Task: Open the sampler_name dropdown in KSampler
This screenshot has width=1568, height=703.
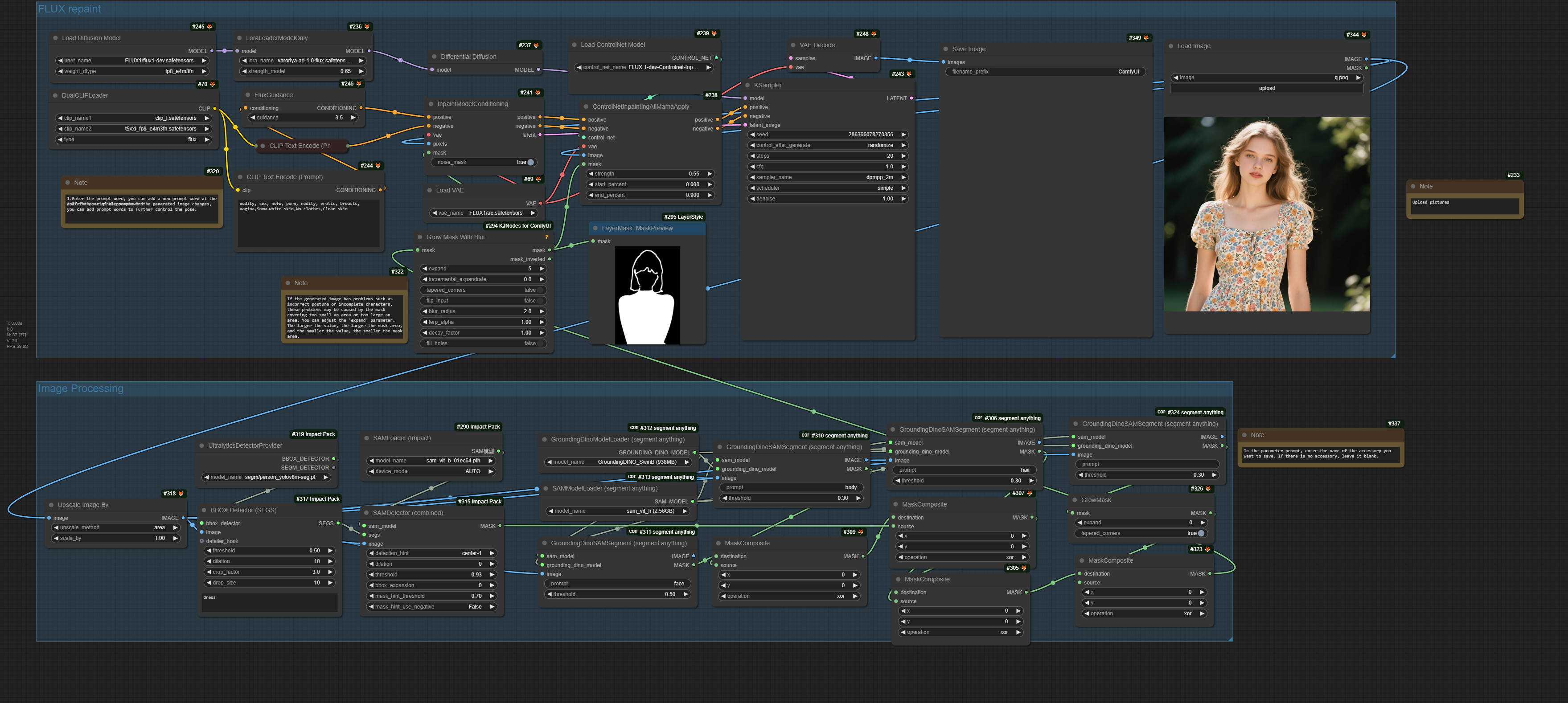Action: coord(828,177)
